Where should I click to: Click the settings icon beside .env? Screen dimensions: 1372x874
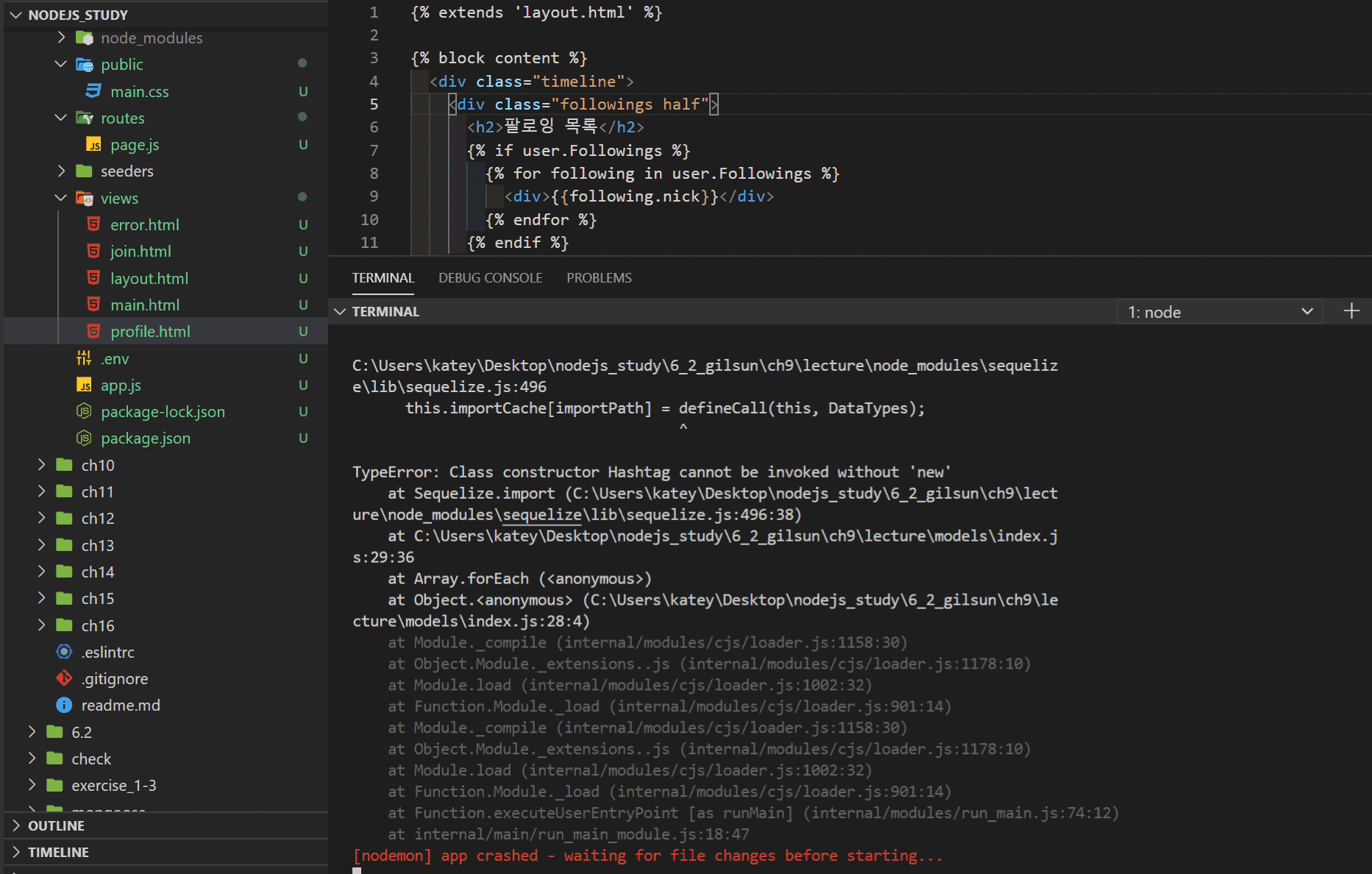point(84,358)
